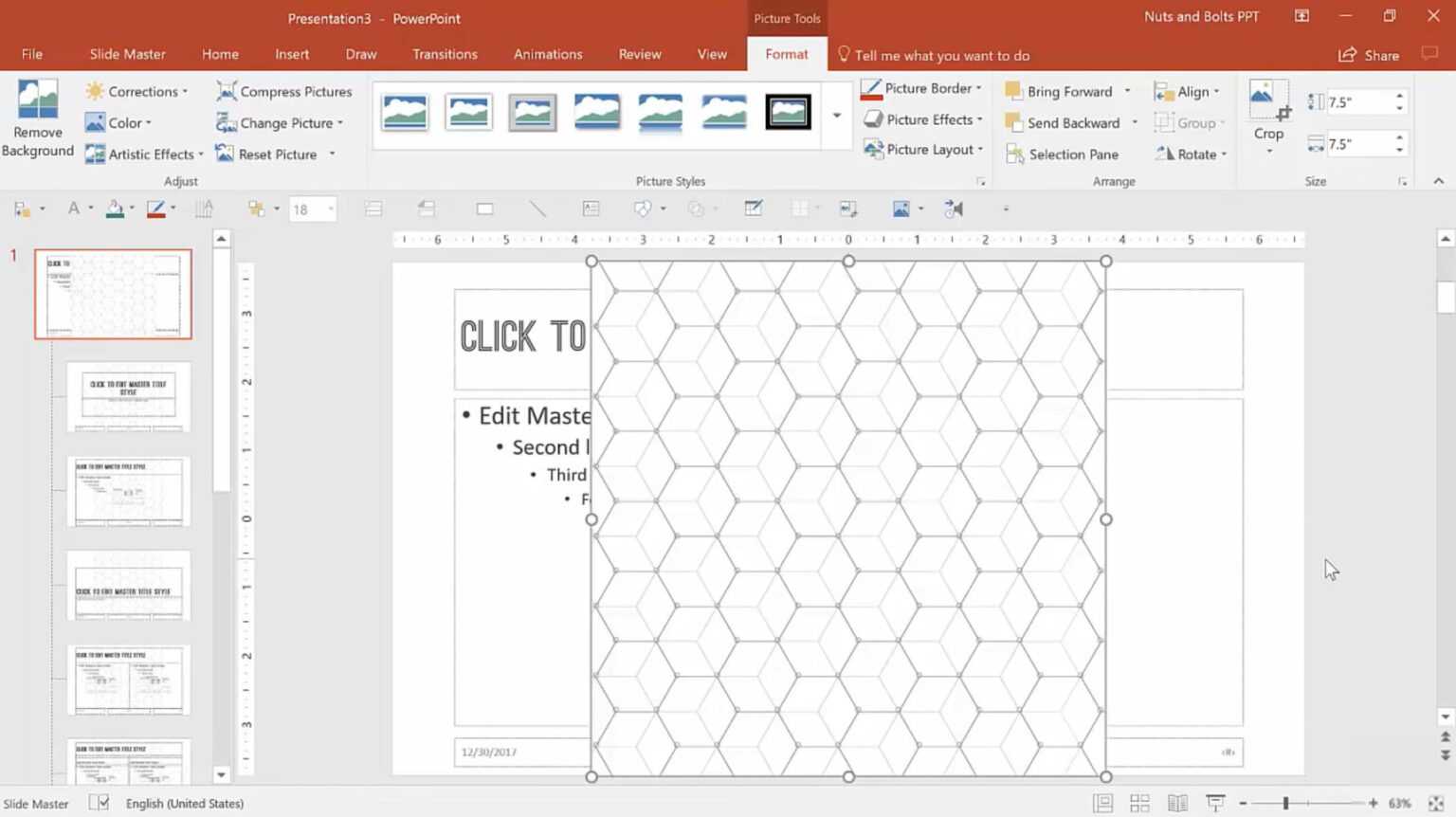
Task: Open the Artistic Effects dropdown
Action: pyautogui.click(x=144, y=154)
